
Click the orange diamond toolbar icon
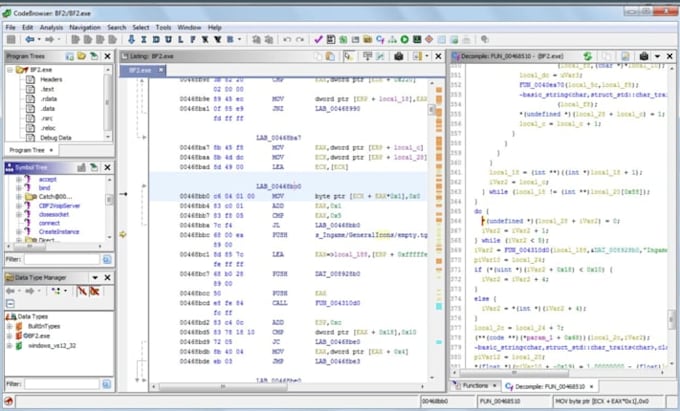coord(429,39)
